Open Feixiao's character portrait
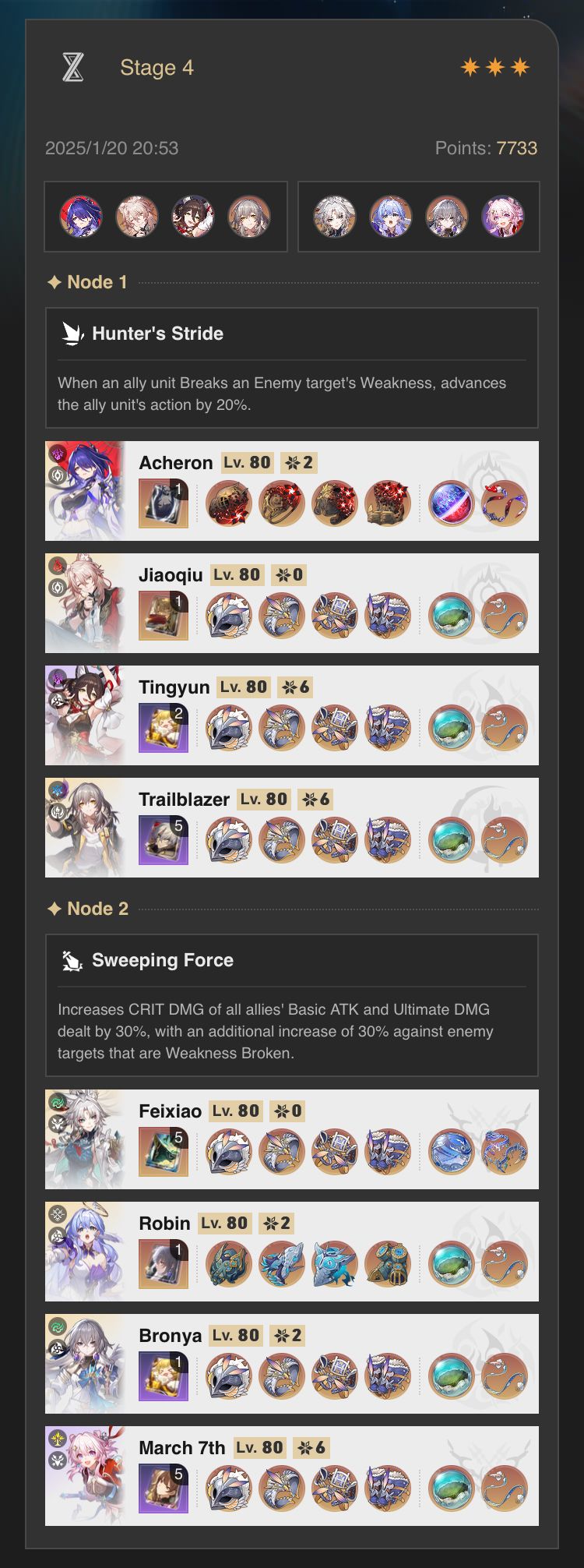Screen dimensions: 584x1568 (x=85, y=1139)
